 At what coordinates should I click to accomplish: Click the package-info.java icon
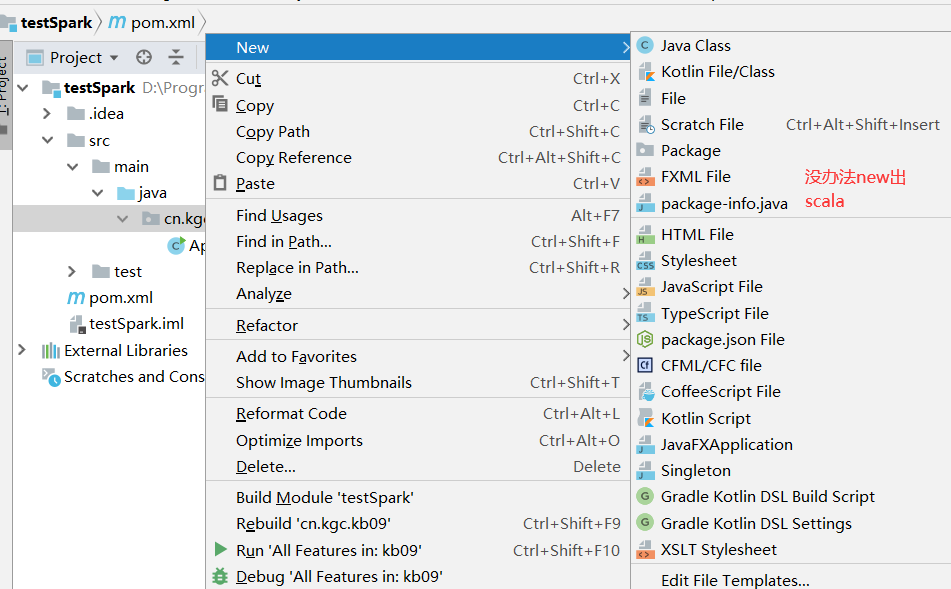(x=645, y=203)
